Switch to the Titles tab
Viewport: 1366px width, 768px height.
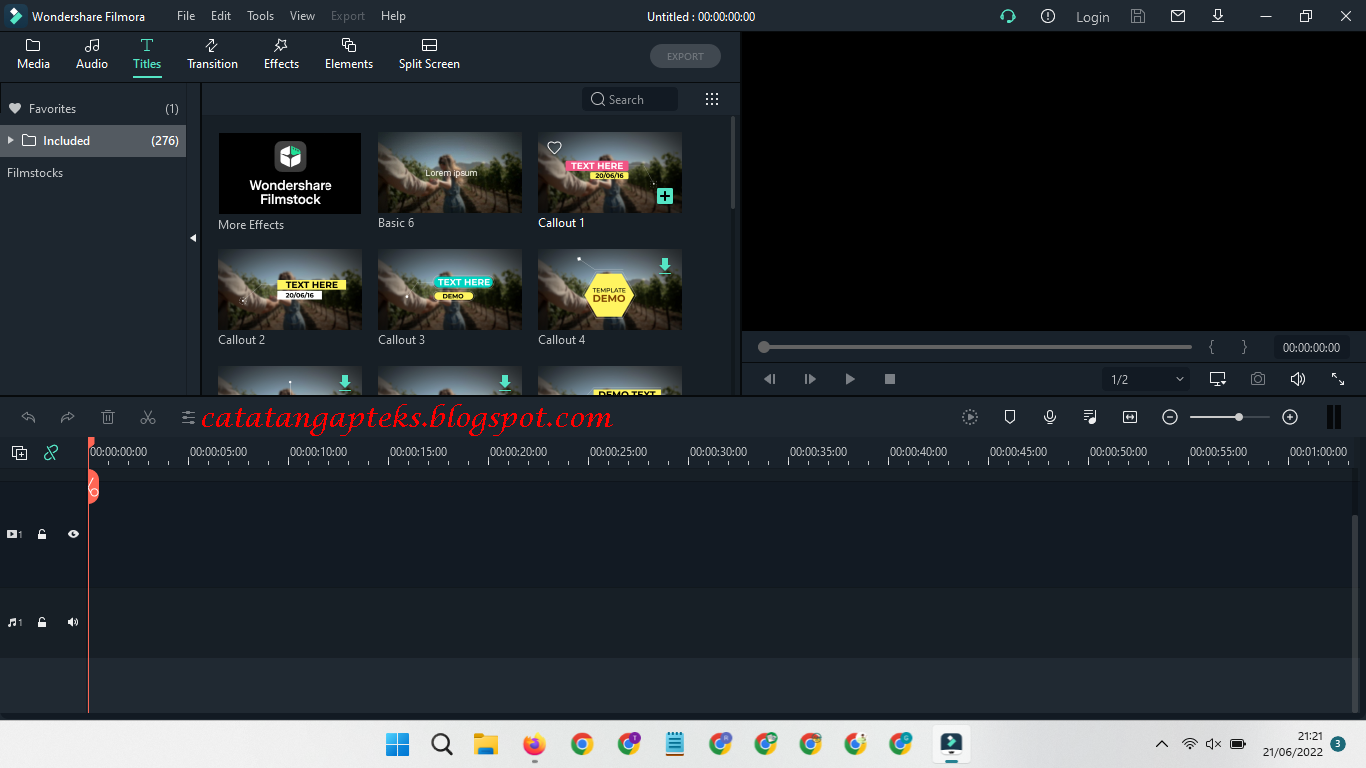(147, 55)
